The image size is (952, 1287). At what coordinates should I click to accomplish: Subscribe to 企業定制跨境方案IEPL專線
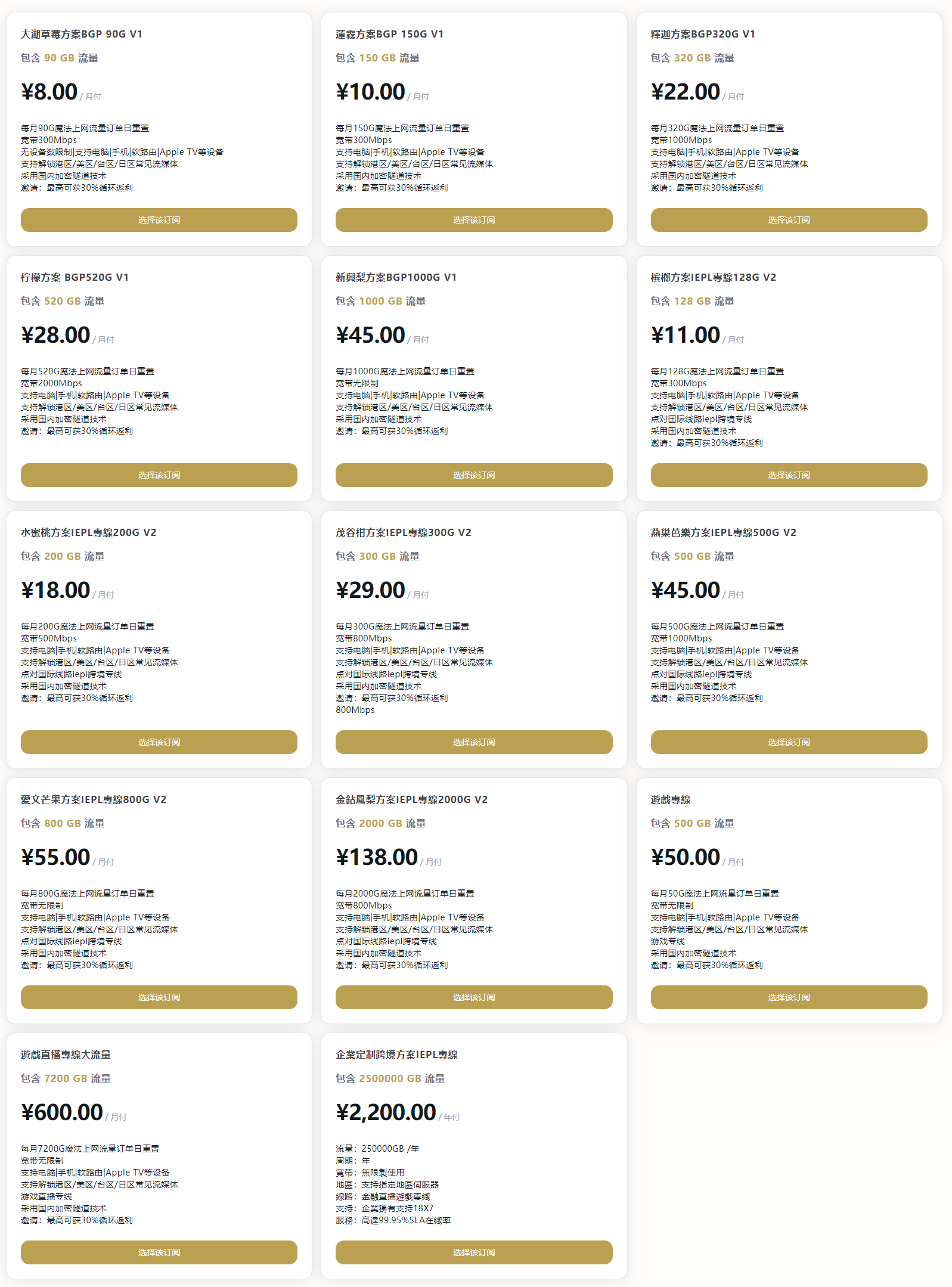[x=474, y=1252]
